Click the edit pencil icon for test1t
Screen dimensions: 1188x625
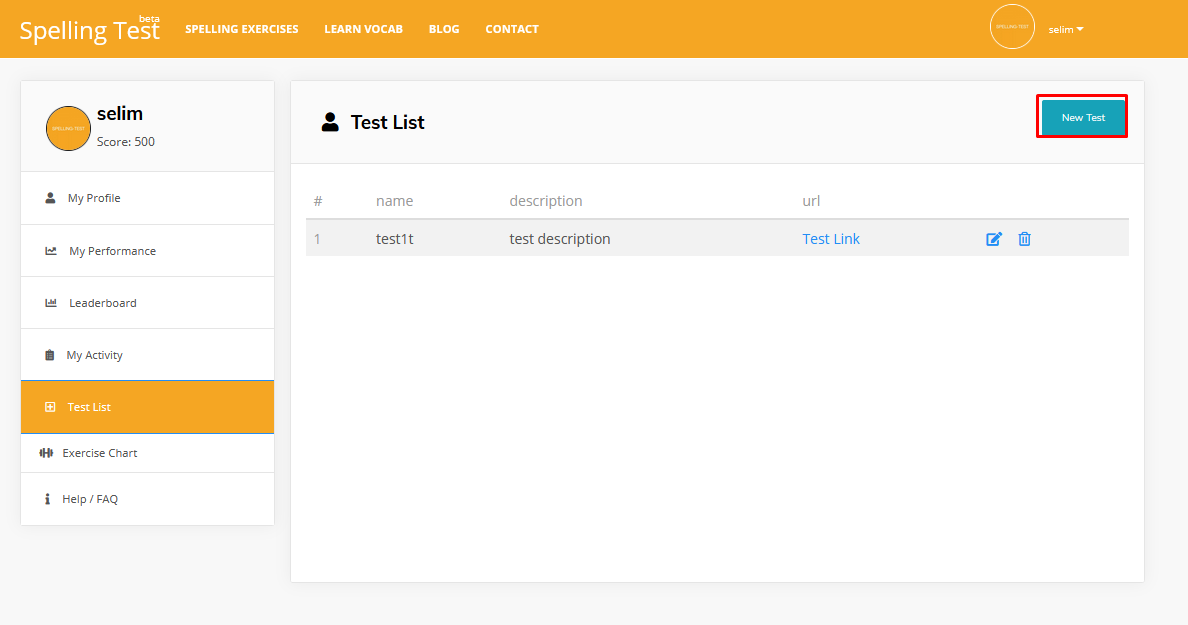click(994, 239)
